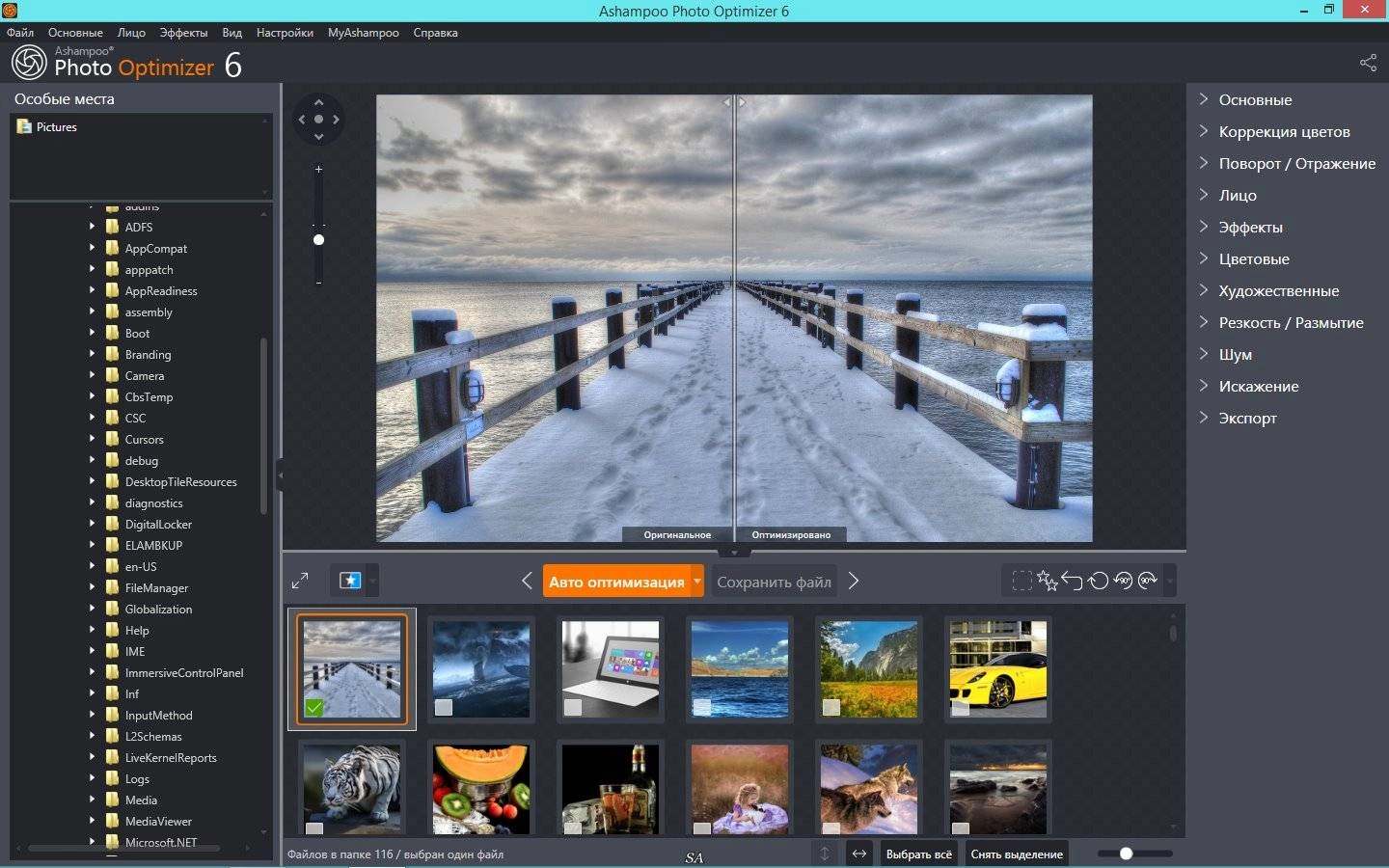Image resolution: width=1389 pixels, height=868 pixels.
Task: Open the Вид menu
Action: click(231, 32)
